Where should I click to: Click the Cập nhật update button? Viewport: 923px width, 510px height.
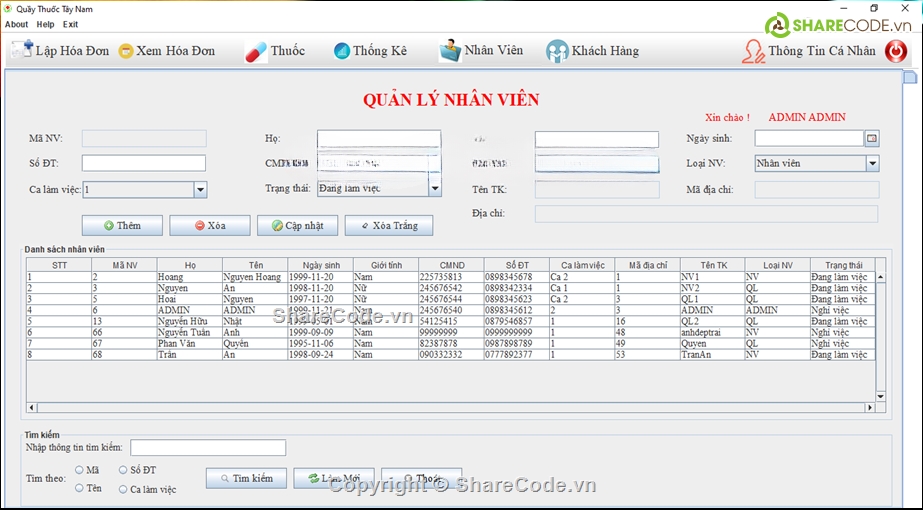pyautogui.click(x=297, y=226)
